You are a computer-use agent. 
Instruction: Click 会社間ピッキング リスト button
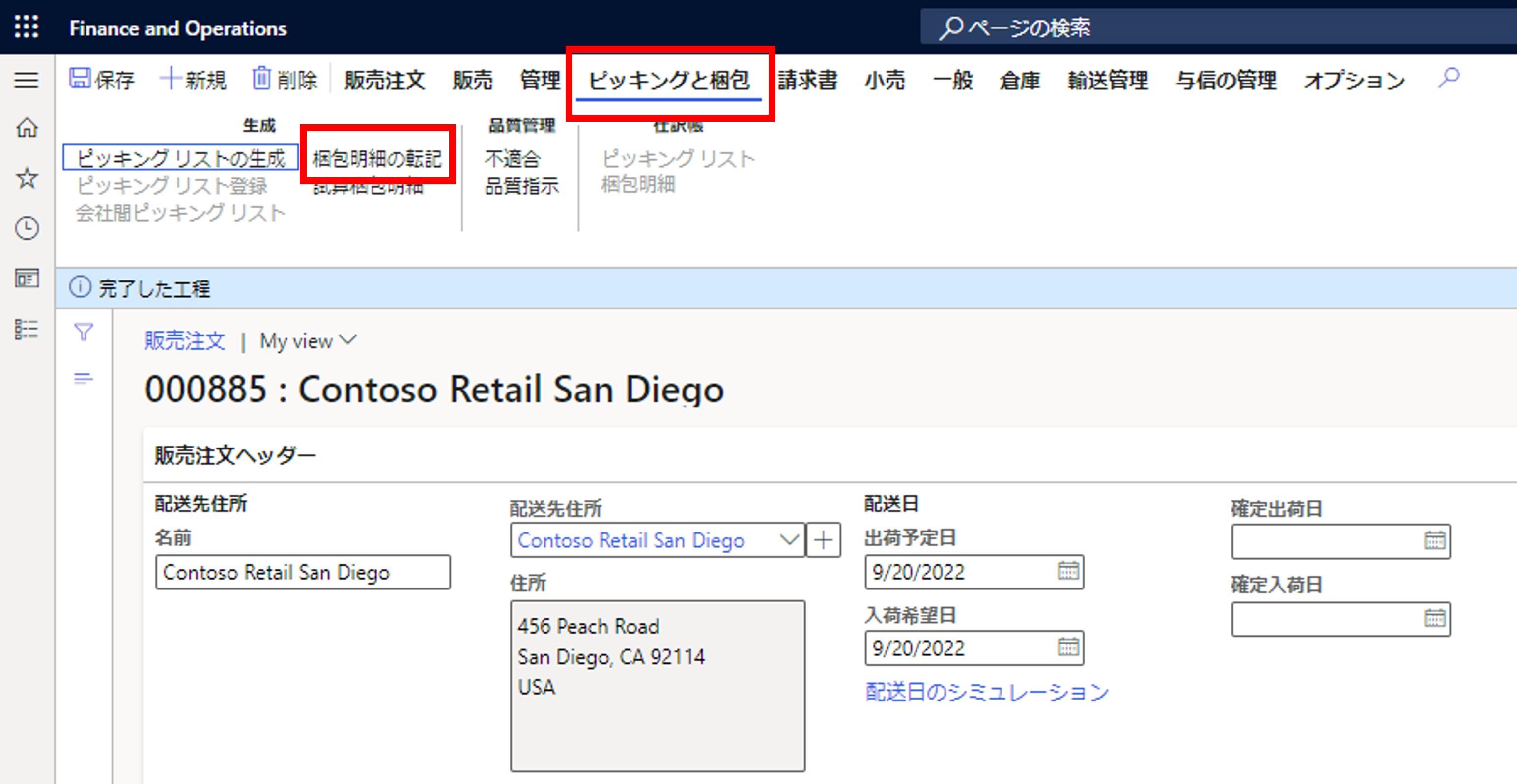(181, 213)
